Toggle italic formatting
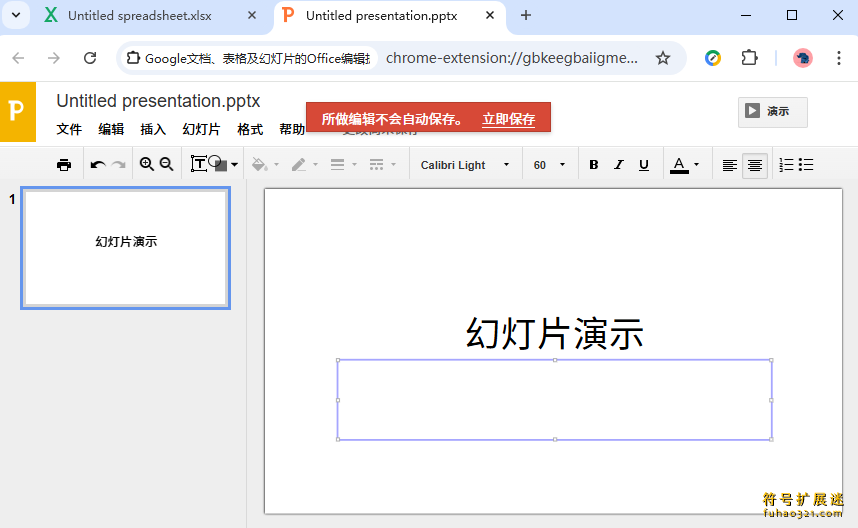The image size is (858, 528). [x=618, y=165]
